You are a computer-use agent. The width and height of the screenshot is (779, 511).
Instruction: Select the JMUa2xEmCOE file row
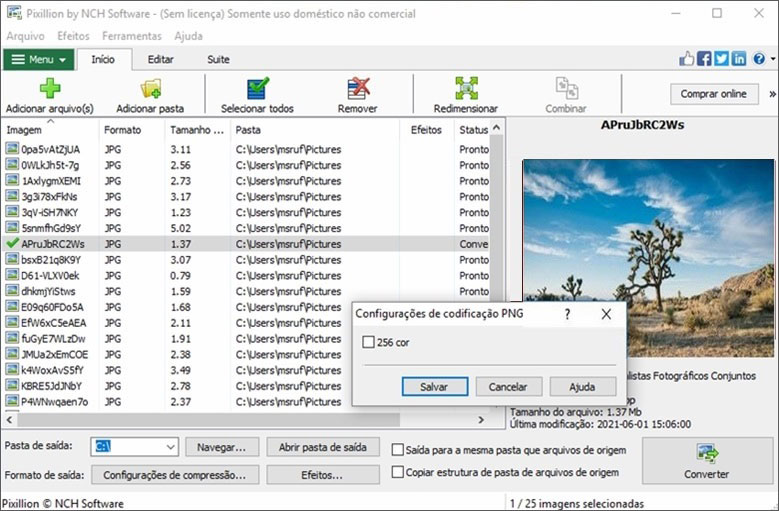(176, 354)
